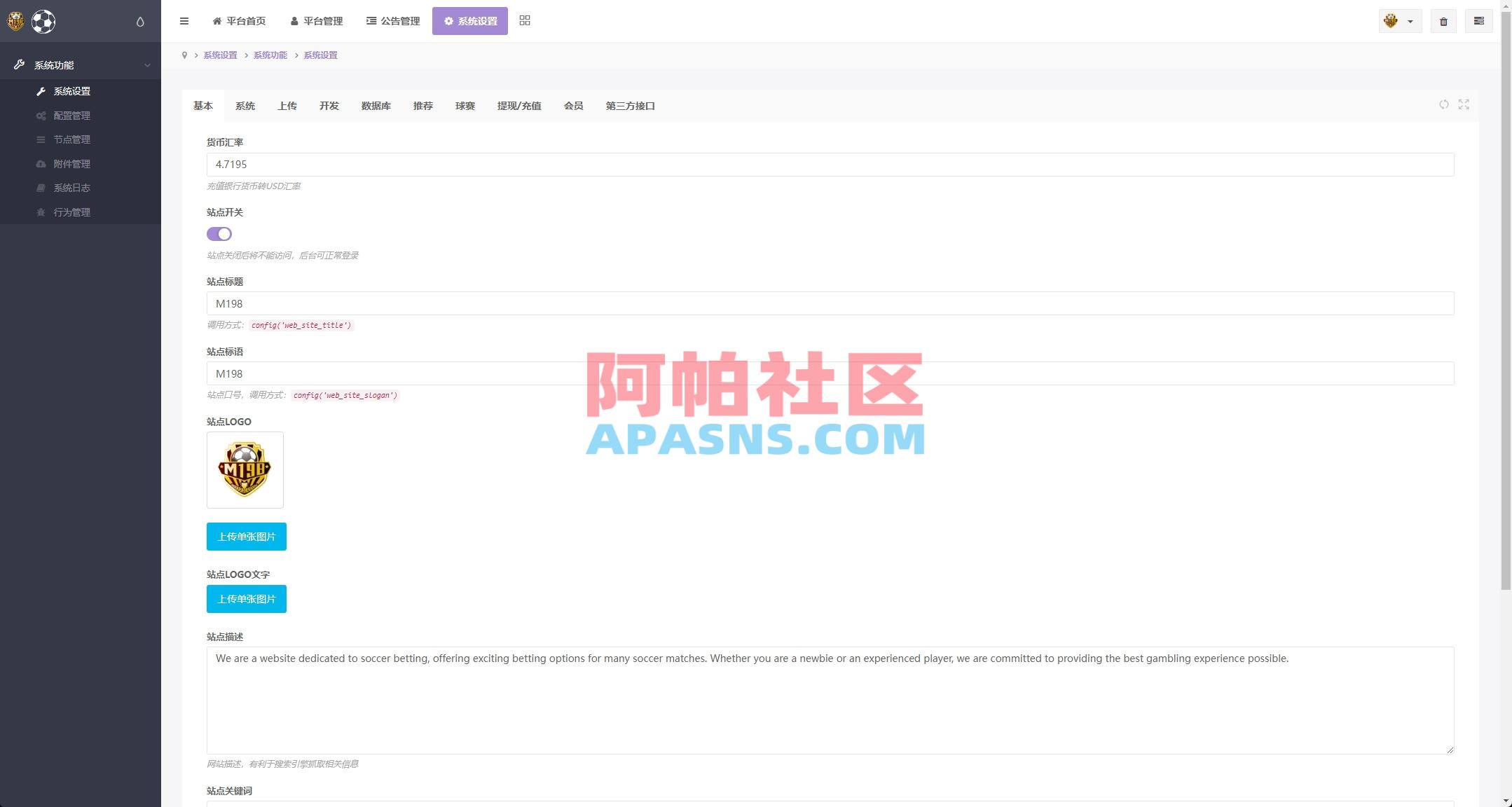Click the trash icon to clear cache
Screen dimensions: 1512x807
click(x=1443, y=21)
